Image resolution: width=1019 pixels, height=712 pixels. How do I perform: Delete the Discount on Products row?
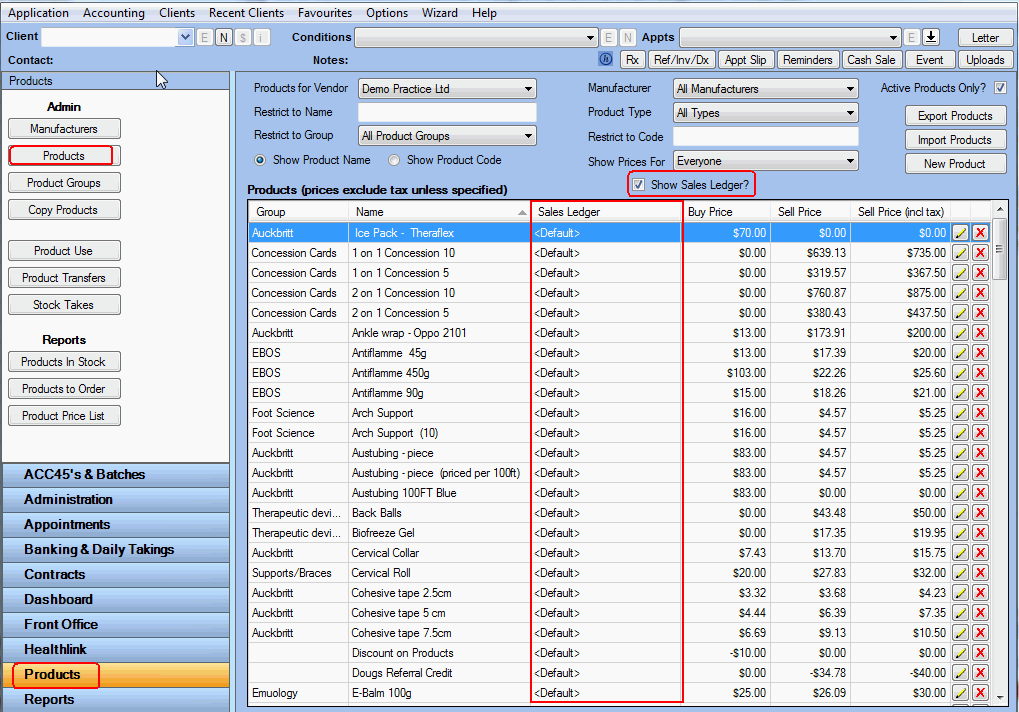click(981, 653)
